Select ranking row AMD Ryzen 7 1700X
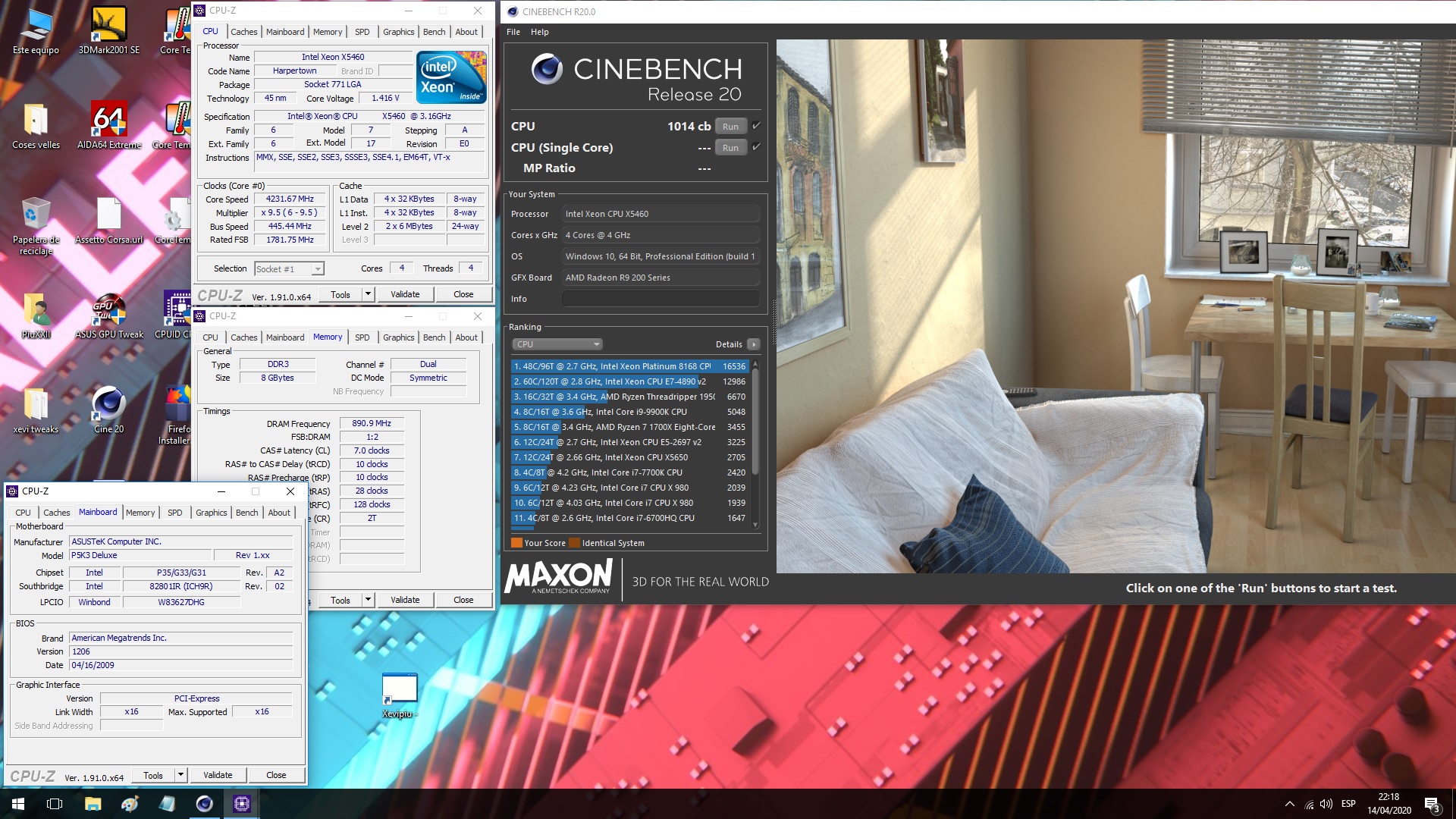 click(x=630, y=427)
